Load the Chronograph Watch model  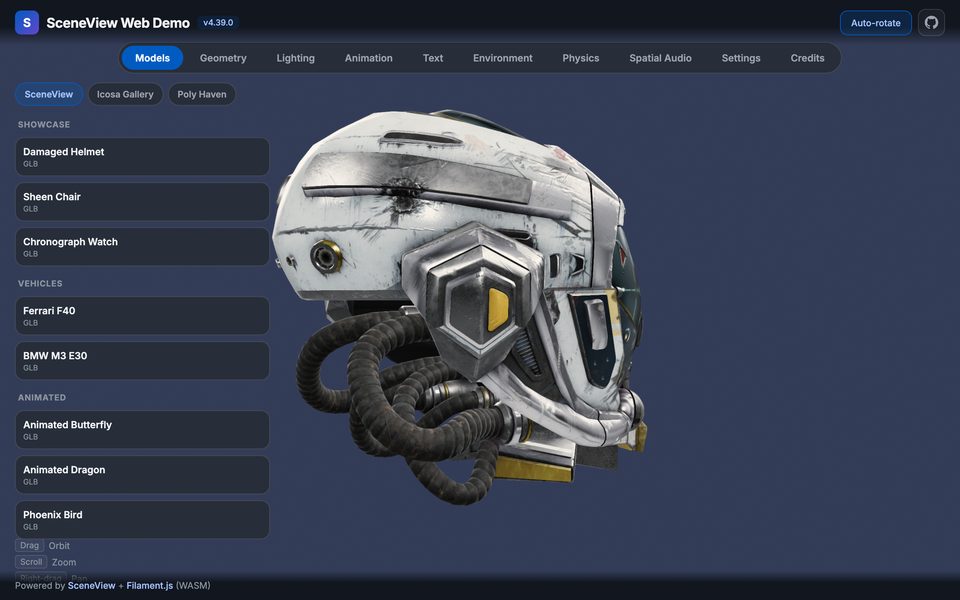click(142, 247)
